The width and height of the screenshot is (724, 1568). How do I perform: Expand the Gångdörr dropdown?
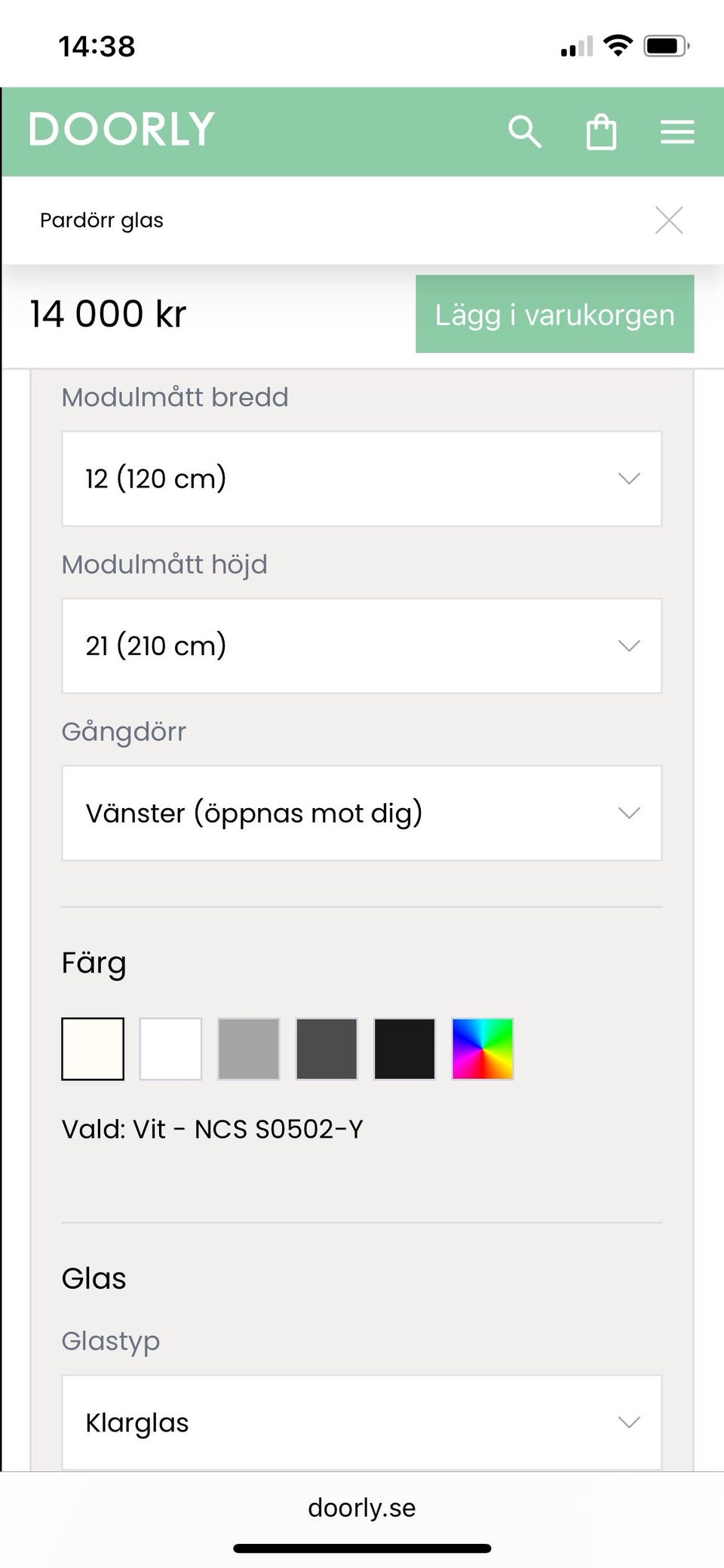click(x=361, y=813)
